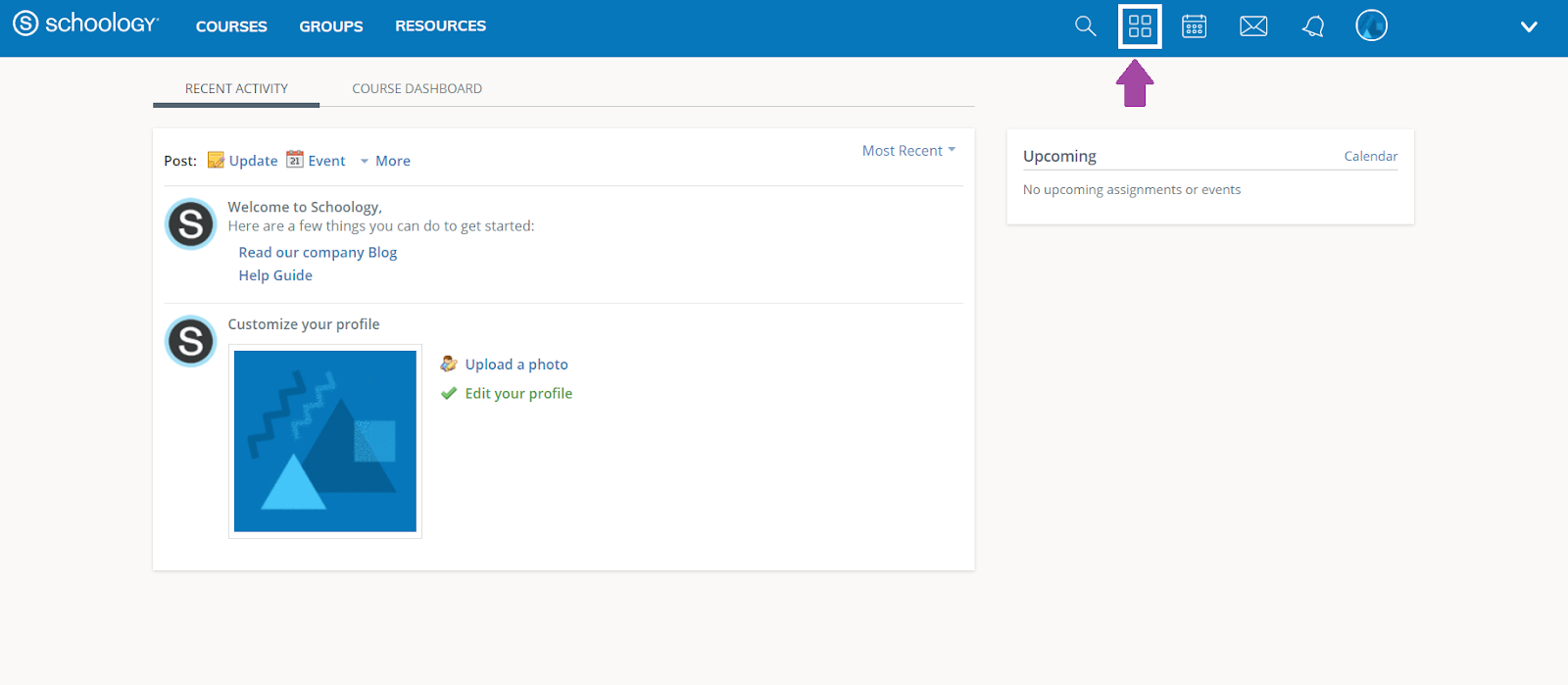Switch to the Recent Activity tab
Viewport: 1568px width, 685px height.
[236, 88]
